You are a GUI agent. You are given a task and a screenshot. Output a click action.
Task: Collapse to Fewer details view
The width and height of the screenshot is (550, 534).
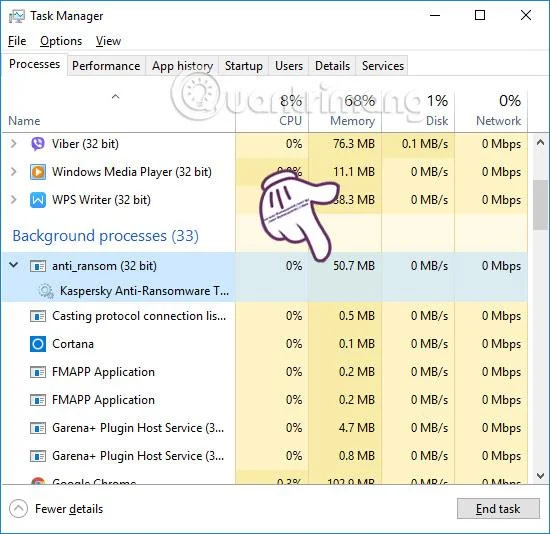click(x=56, y=509)
